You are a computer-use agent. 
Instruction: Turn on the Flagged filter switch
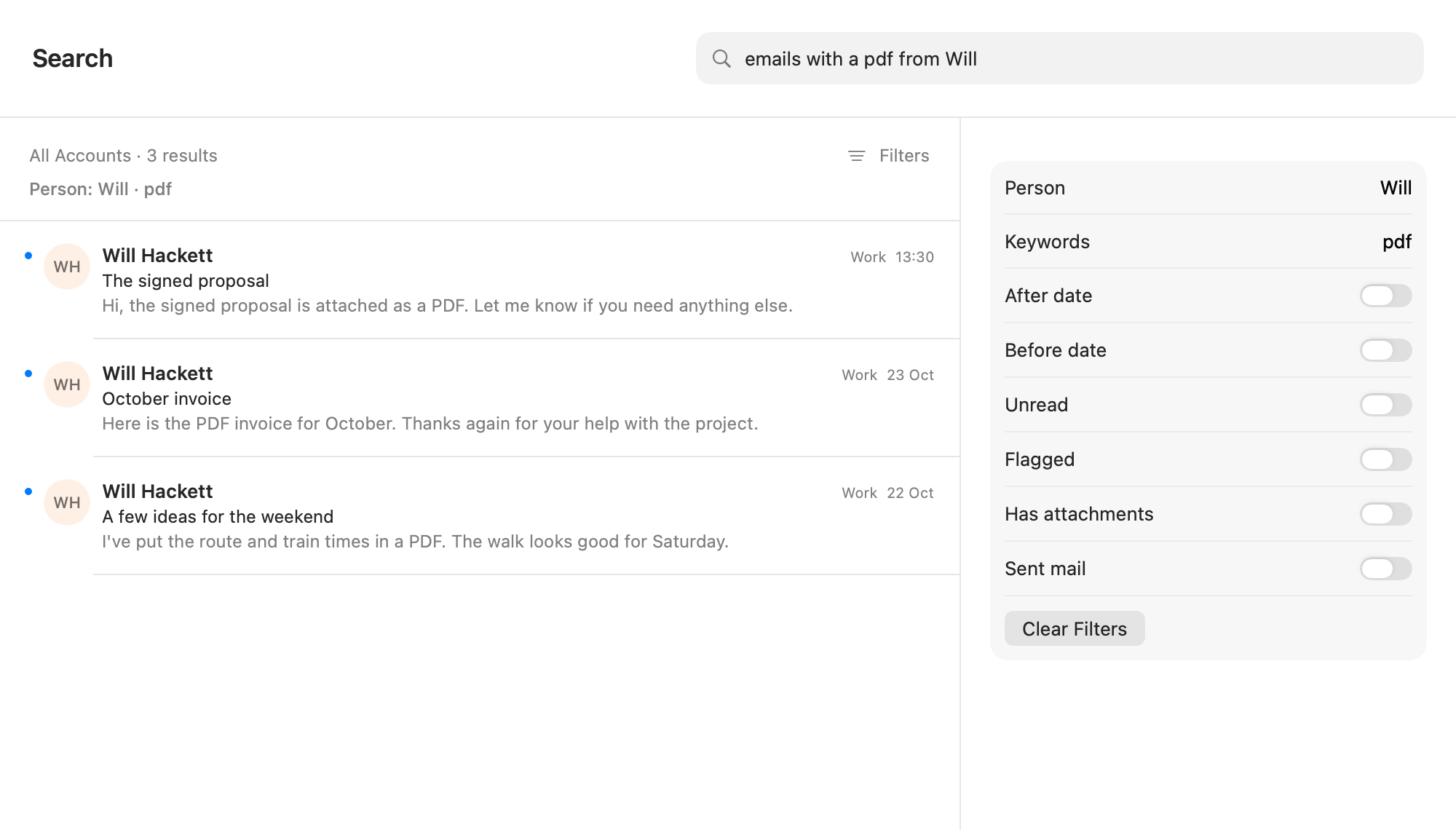(1386, 459)
